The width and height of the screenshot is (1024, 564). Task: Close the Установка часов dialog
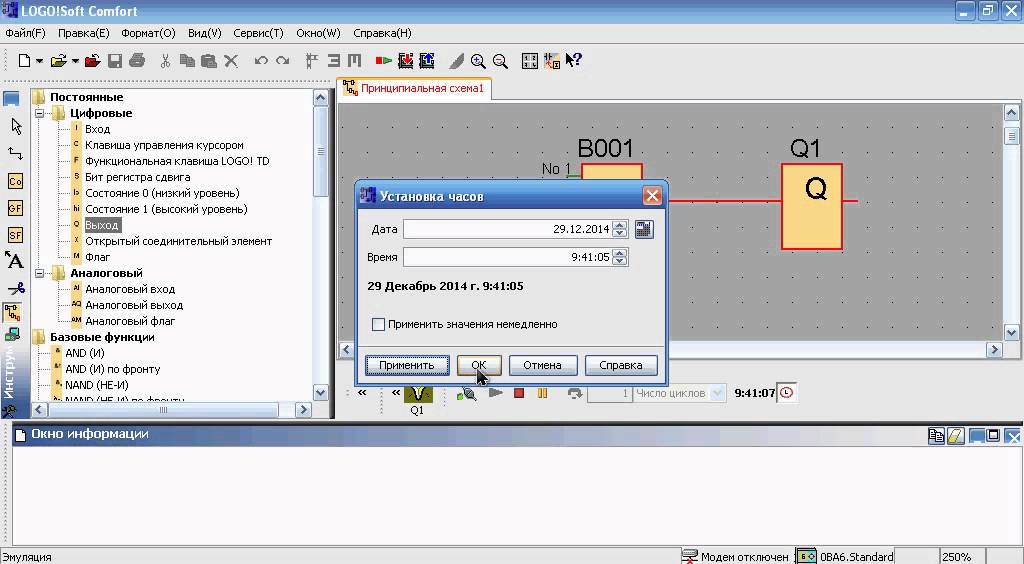pos(652,196)
